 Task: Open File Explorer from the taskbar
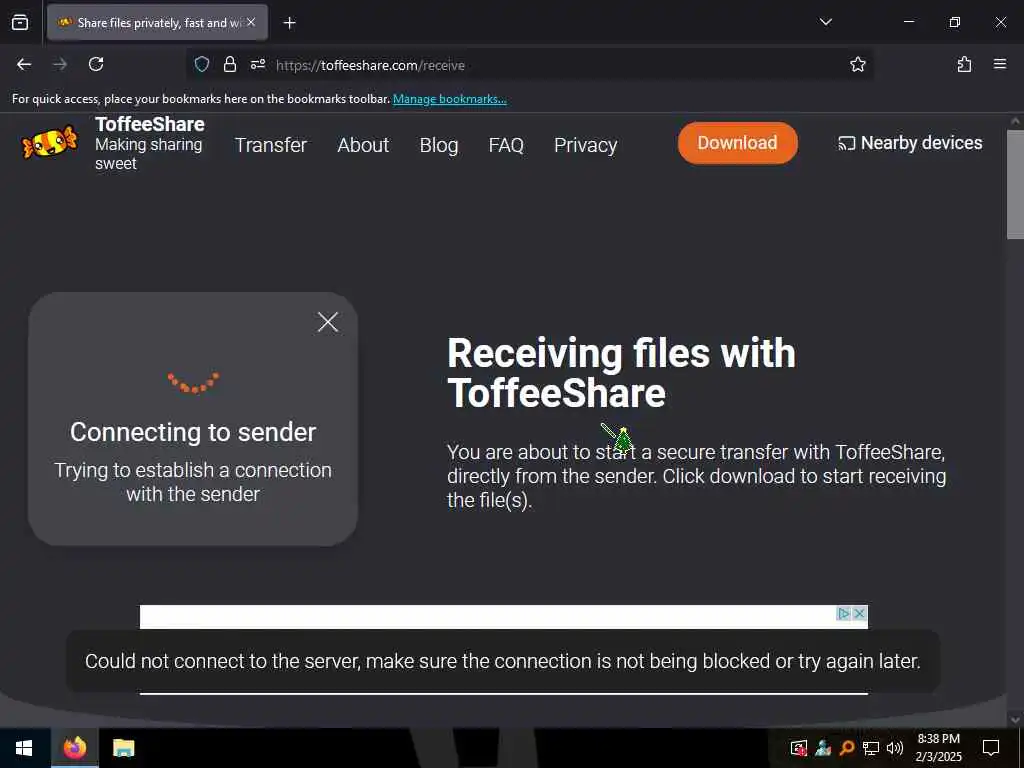pyautogui.click(x=123, y=748)
